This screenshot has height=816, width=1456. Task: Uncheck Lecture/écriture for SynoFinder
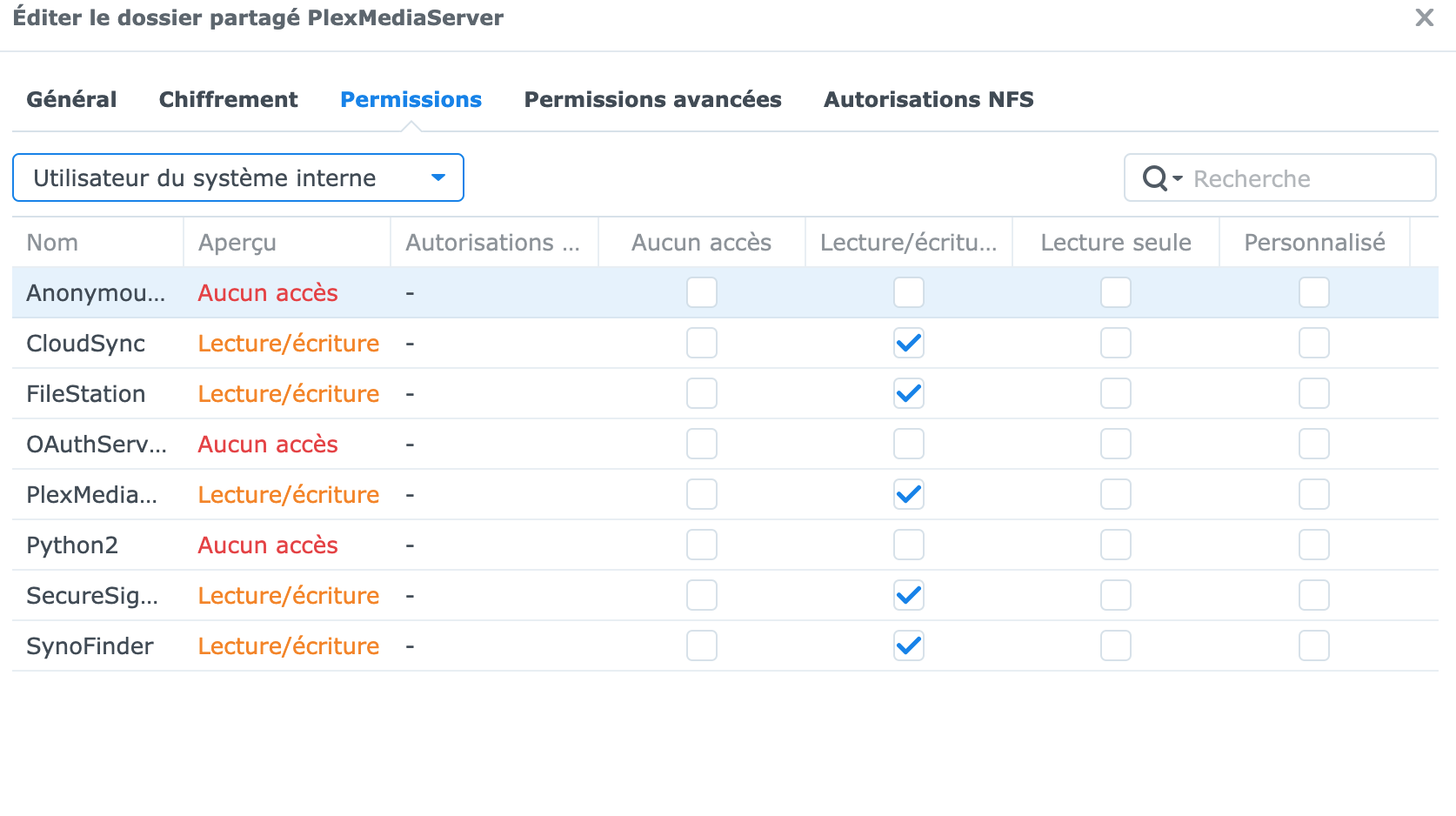click(909, 645)
